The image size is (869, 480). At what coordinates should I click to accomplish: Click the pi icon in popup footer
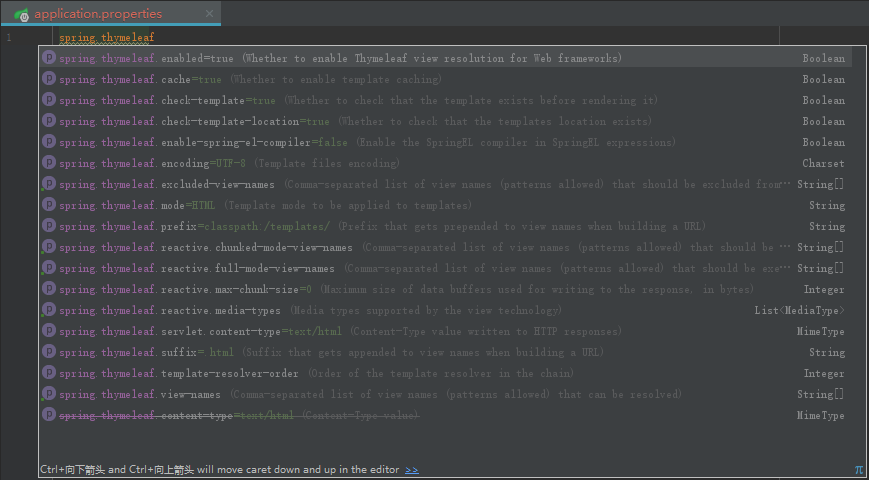pyautogui.click(x=858, y=469)
